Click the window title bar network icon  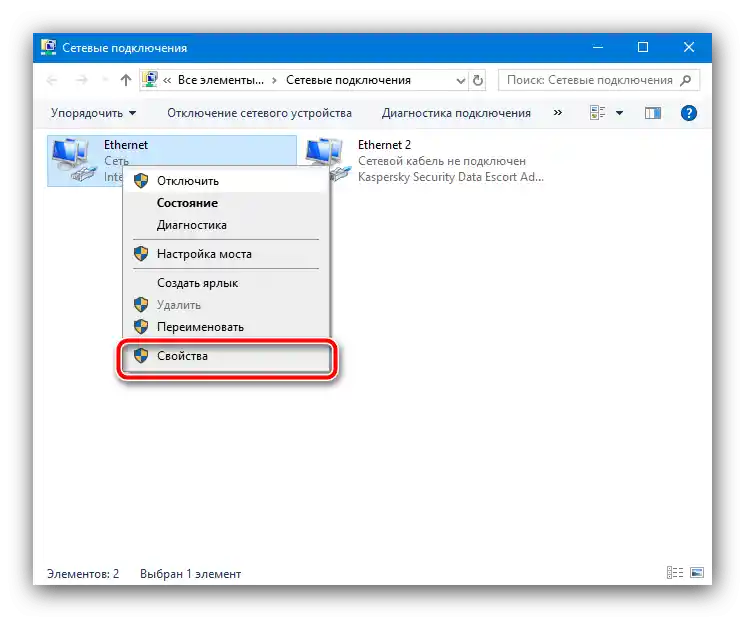click(48, 48)
